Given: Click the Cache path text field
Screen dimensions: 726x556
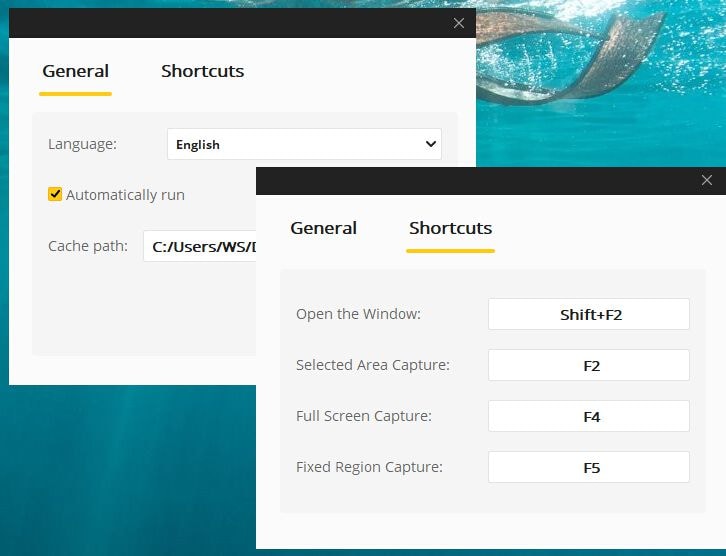Looking at the screenshot, I should 200,246.
